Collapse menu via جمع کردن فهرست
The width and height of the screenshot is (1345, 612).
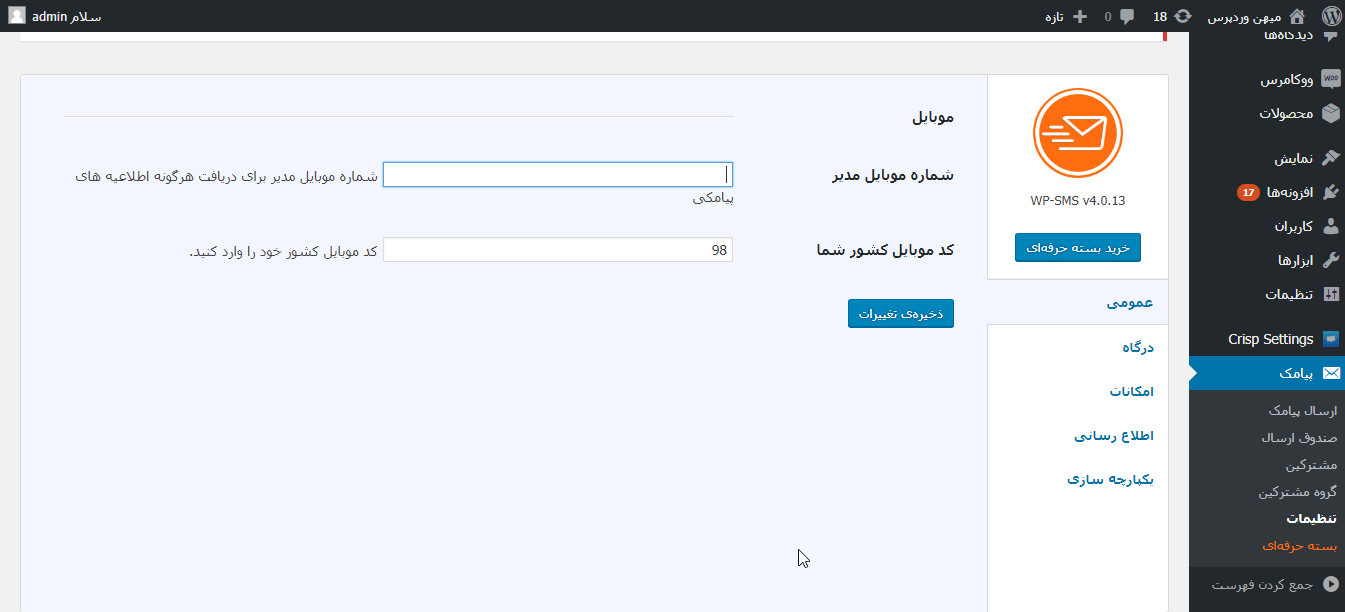[x=1261, y=584]
